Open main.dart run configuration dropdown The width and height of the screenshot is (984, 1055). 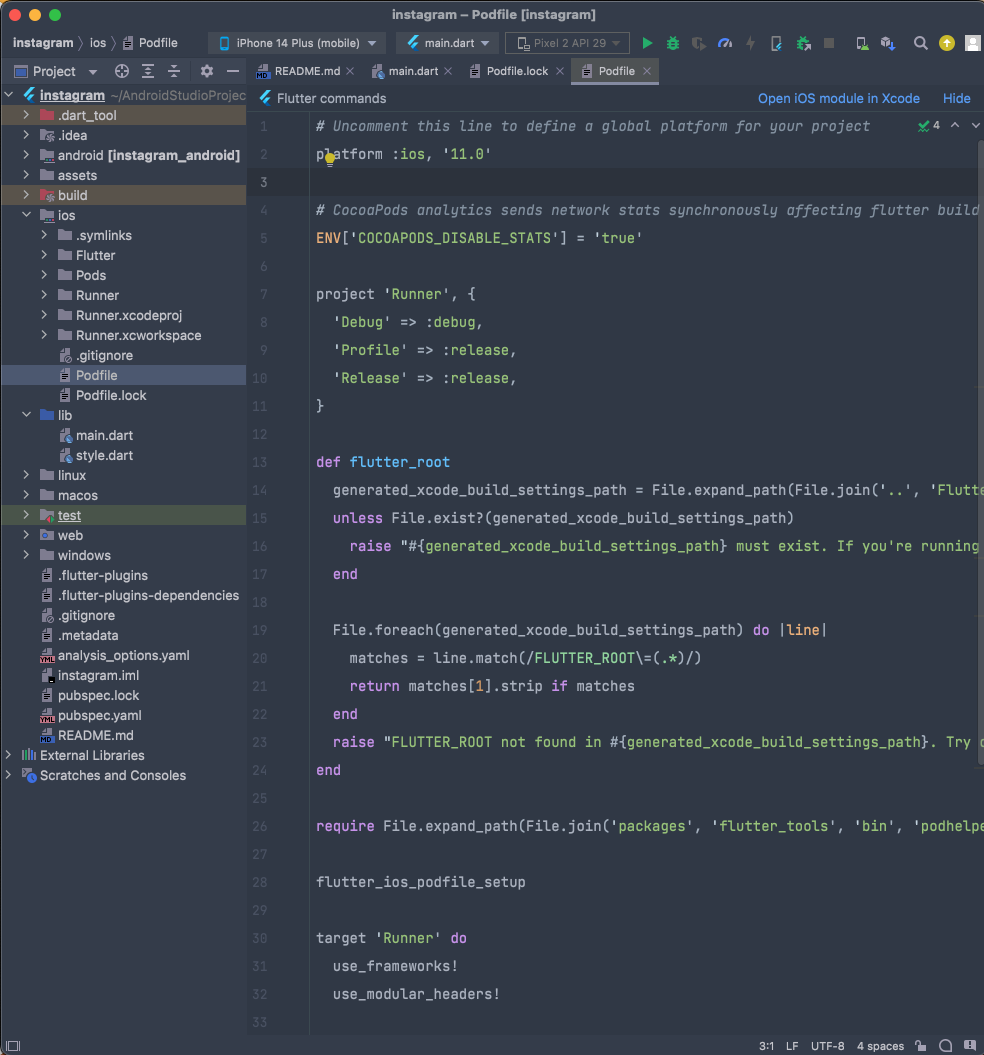[x=448, y=43]
